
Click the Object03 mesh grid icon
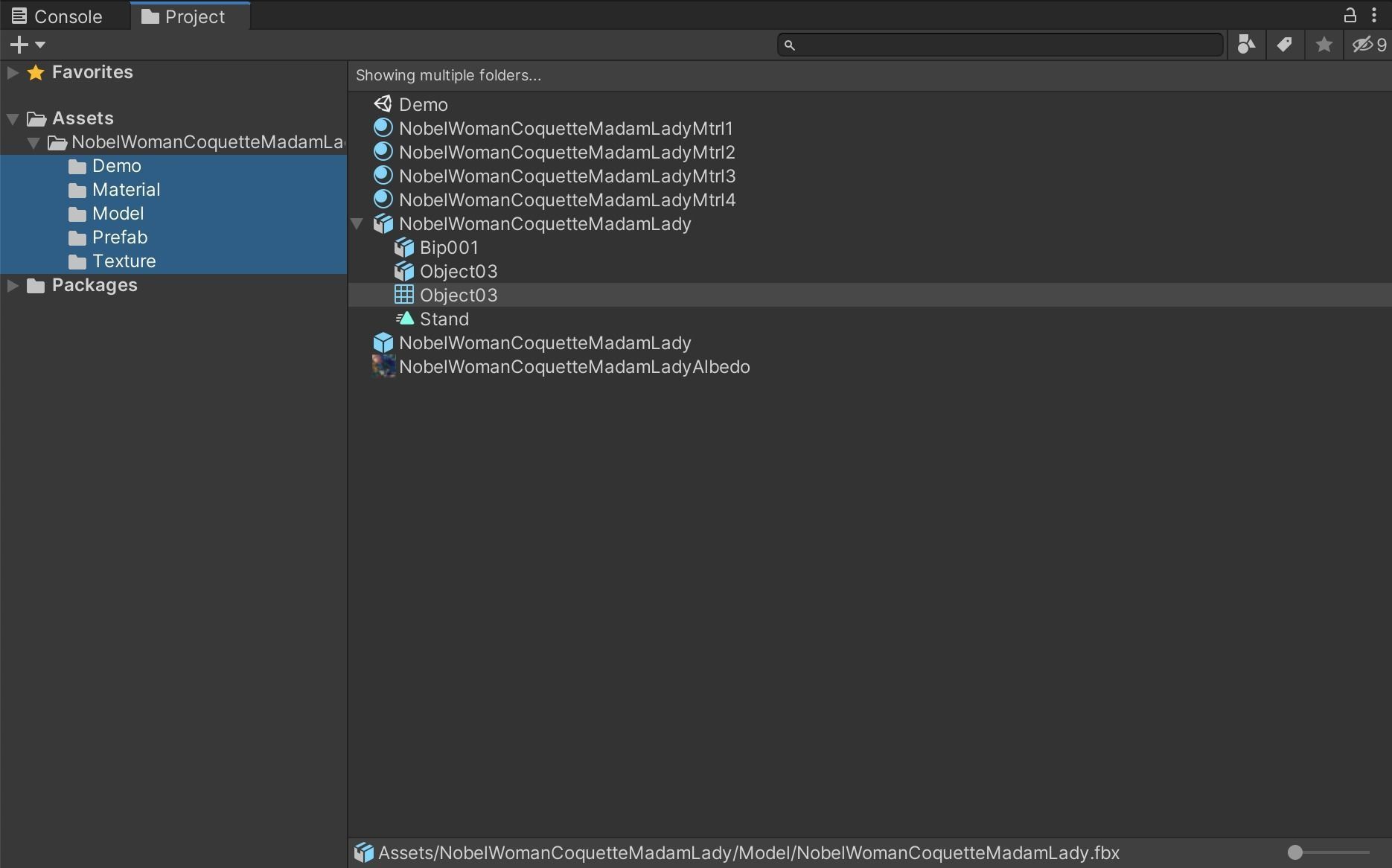pos(403,295)
